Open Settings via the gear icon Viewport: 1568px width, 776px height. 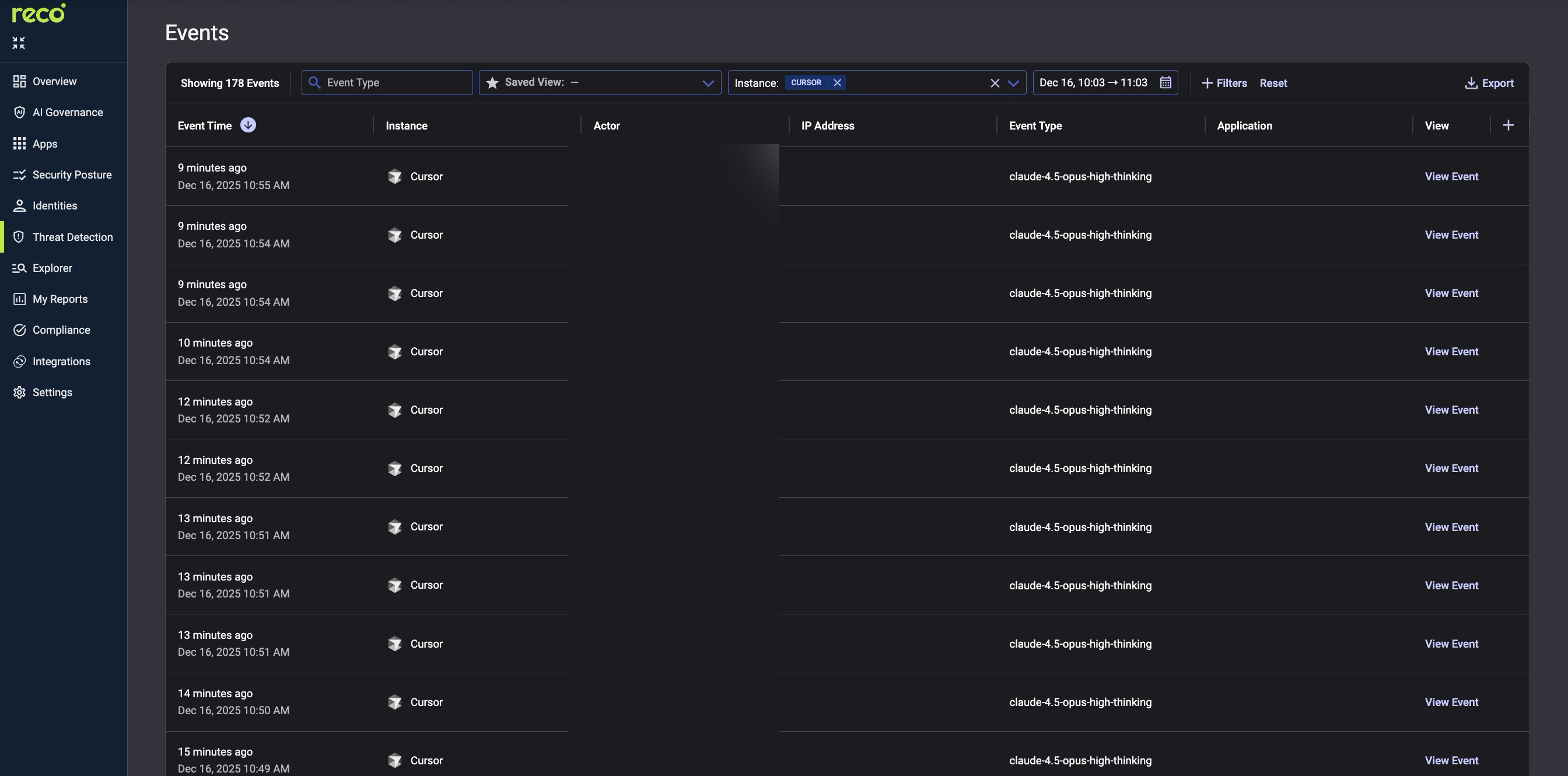52,392
